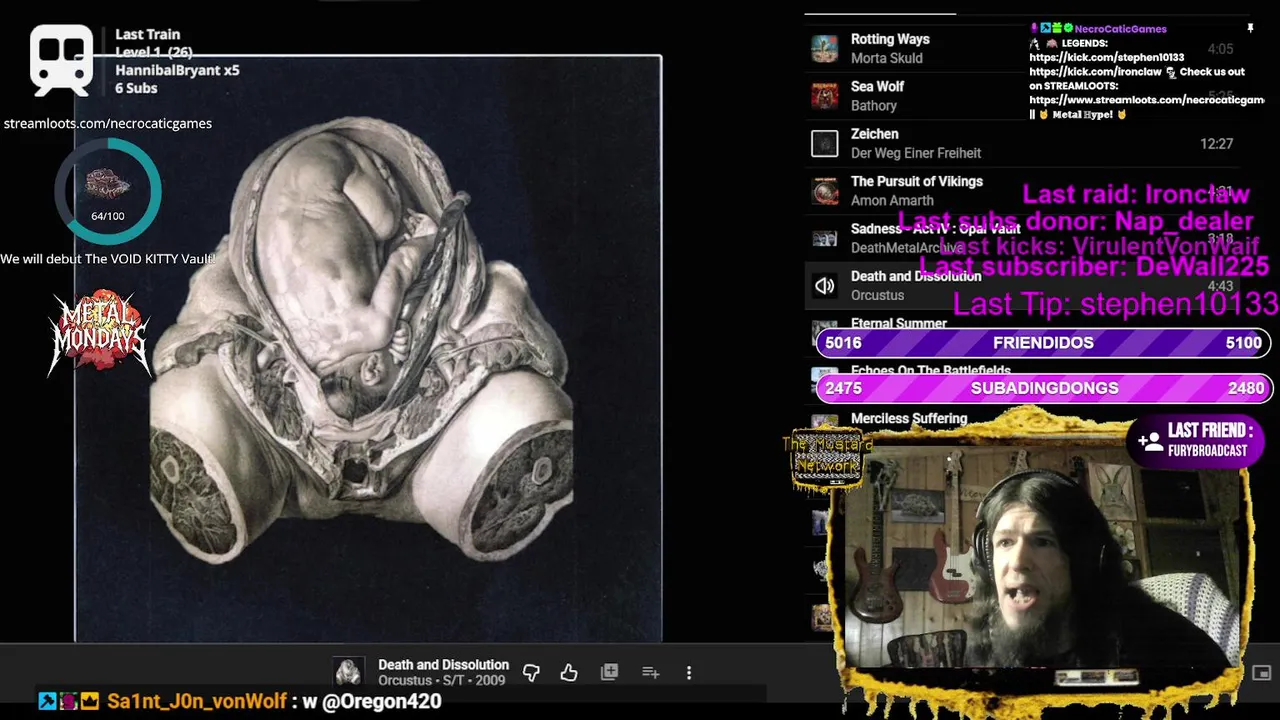Open the three-dot more actions menu

[x=689, y=673]
